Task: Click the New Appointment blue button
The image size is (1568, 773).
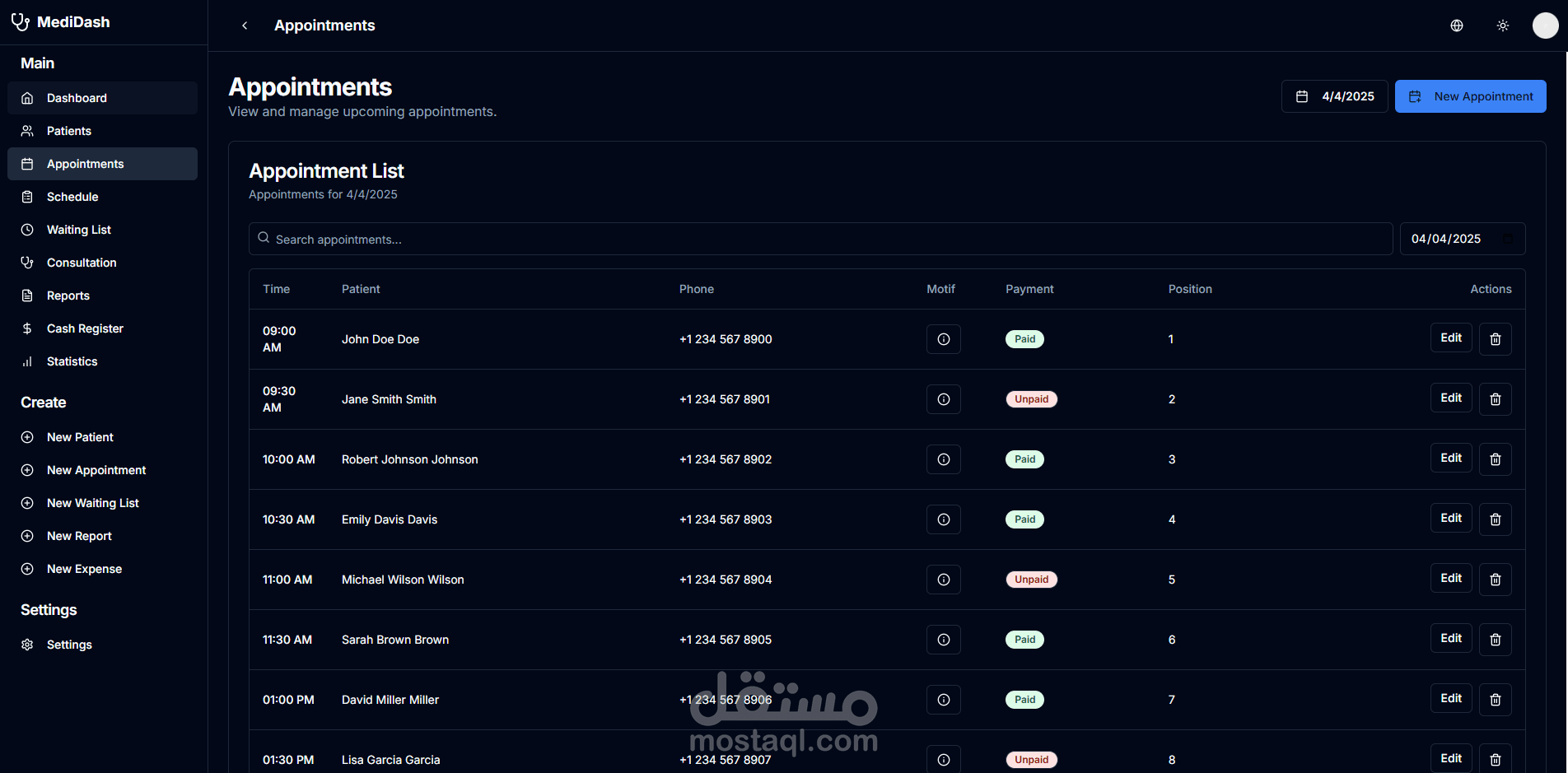Action: [x=1470, y=96]
